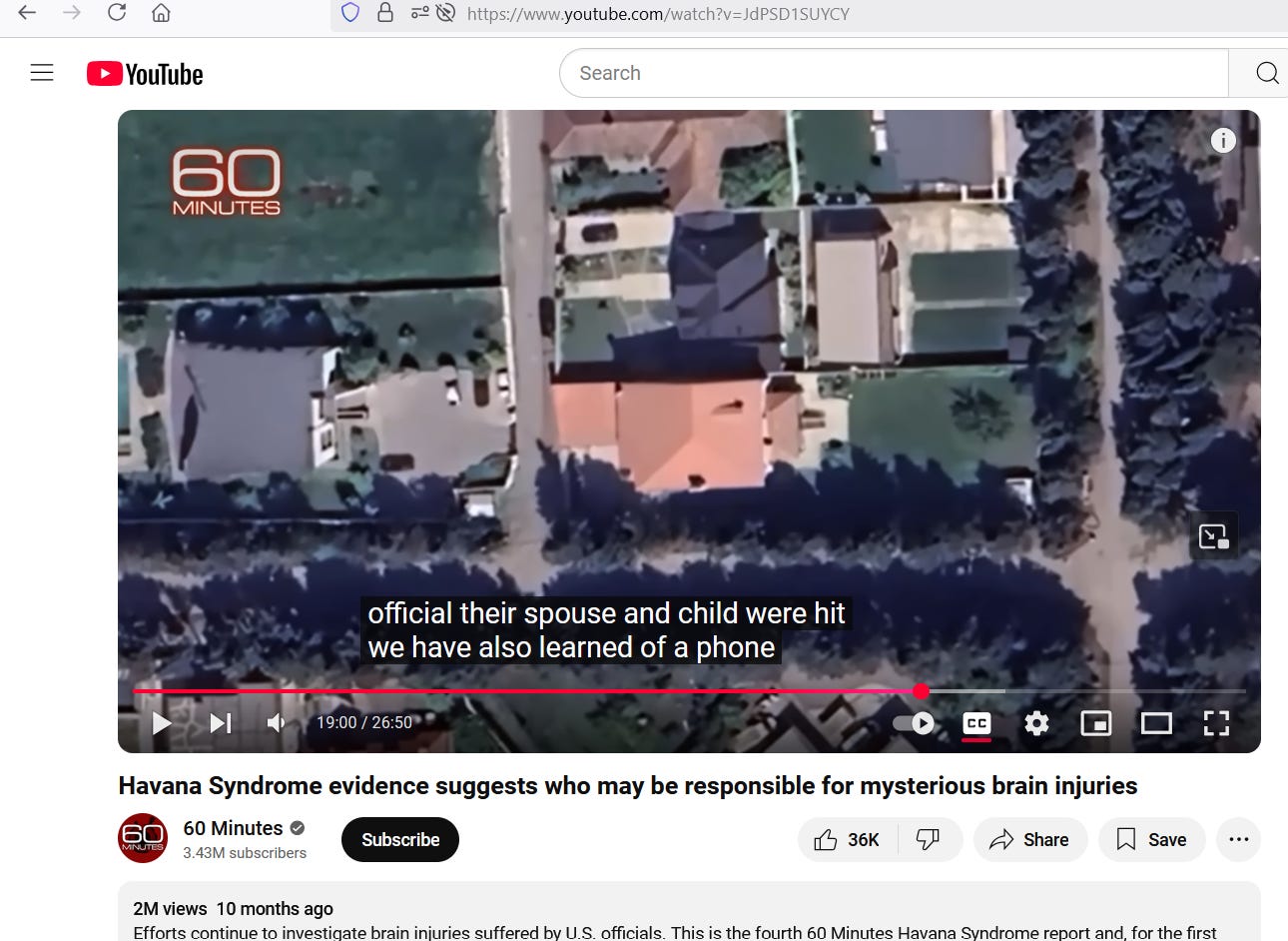Share the video
Image resolution: width=1288 pixels, height=941 pixels.
1029,840
